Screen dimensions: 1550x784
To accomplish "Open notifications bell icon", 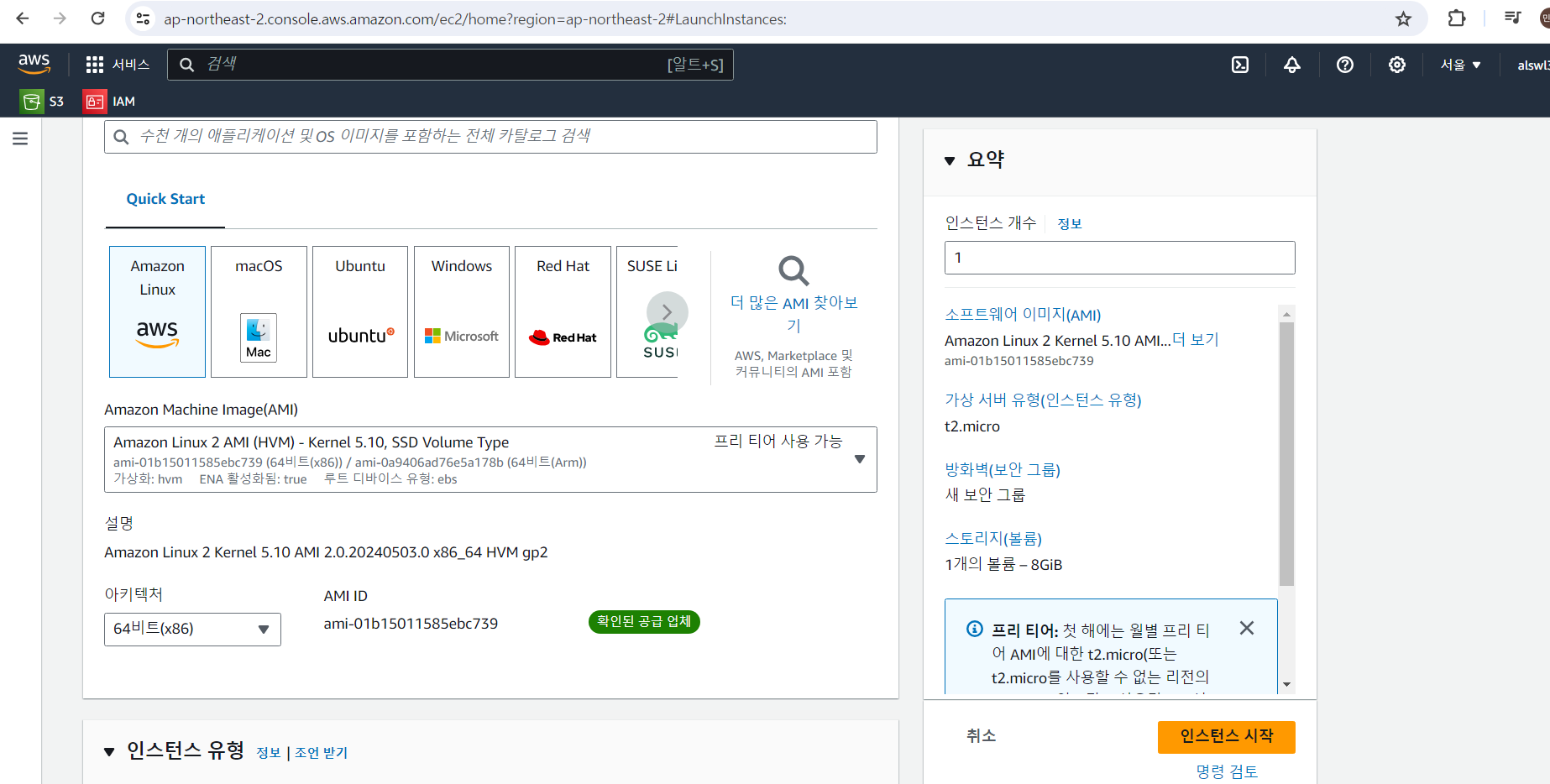I will pyautogui.click(x=1292, y=65).
